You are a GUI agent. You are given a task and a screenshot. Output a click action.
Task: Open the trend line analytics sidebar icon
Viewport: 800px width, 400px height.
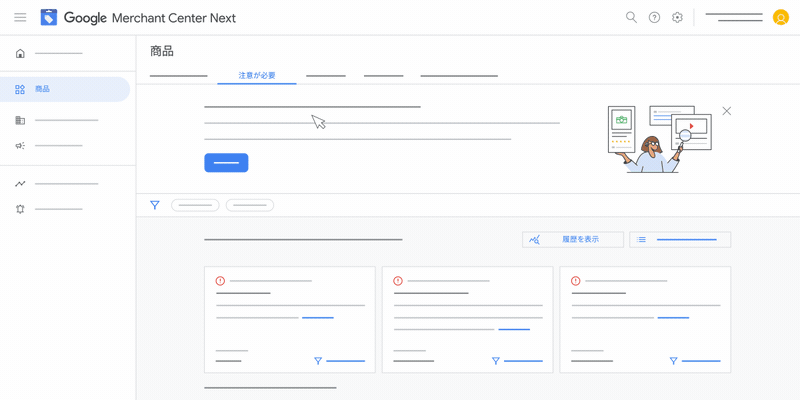click(x=20, y=184)
